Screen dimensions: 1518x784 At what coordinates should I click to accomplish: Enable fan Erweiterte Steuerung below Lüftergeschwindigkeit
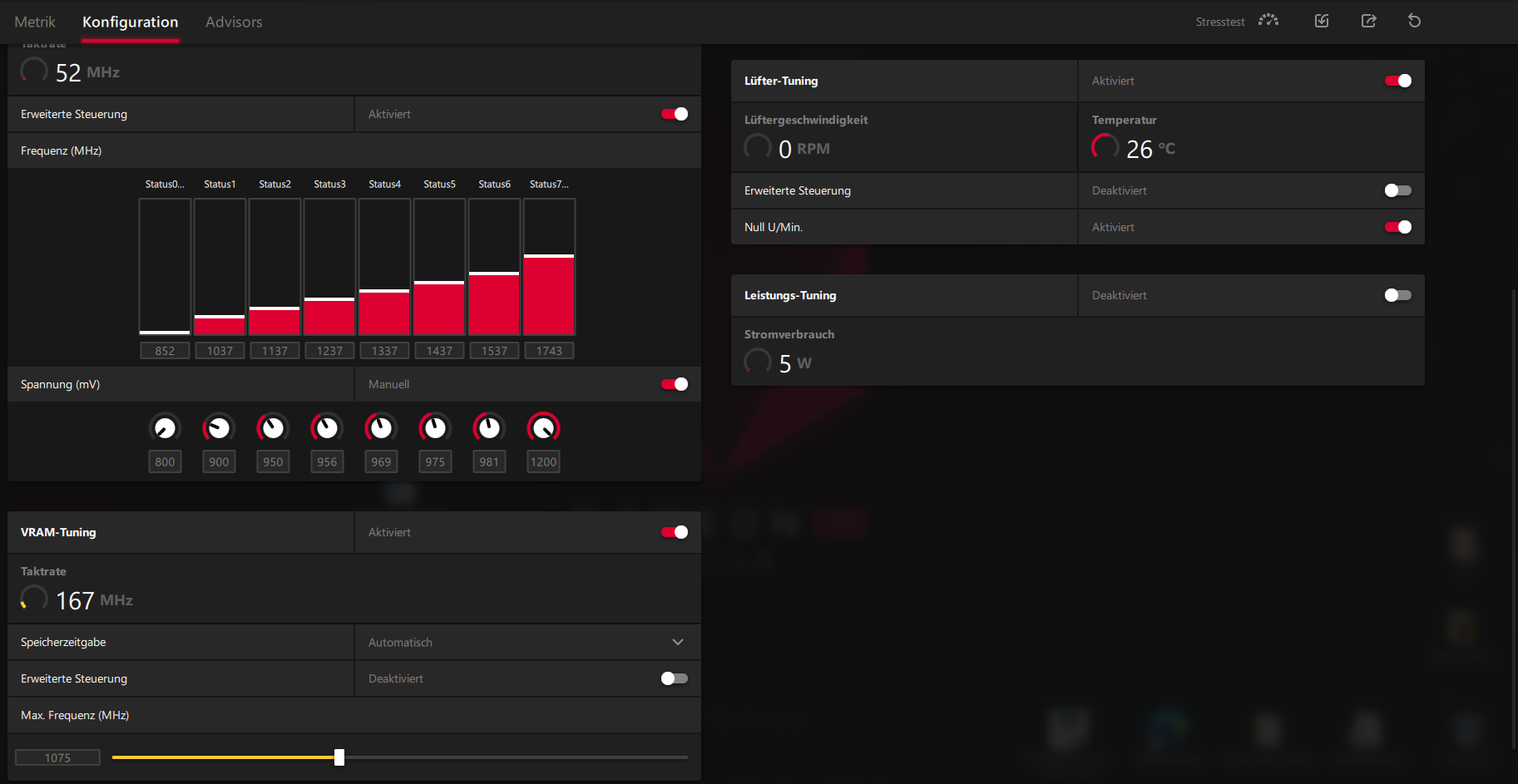[x=1398, y=190]
